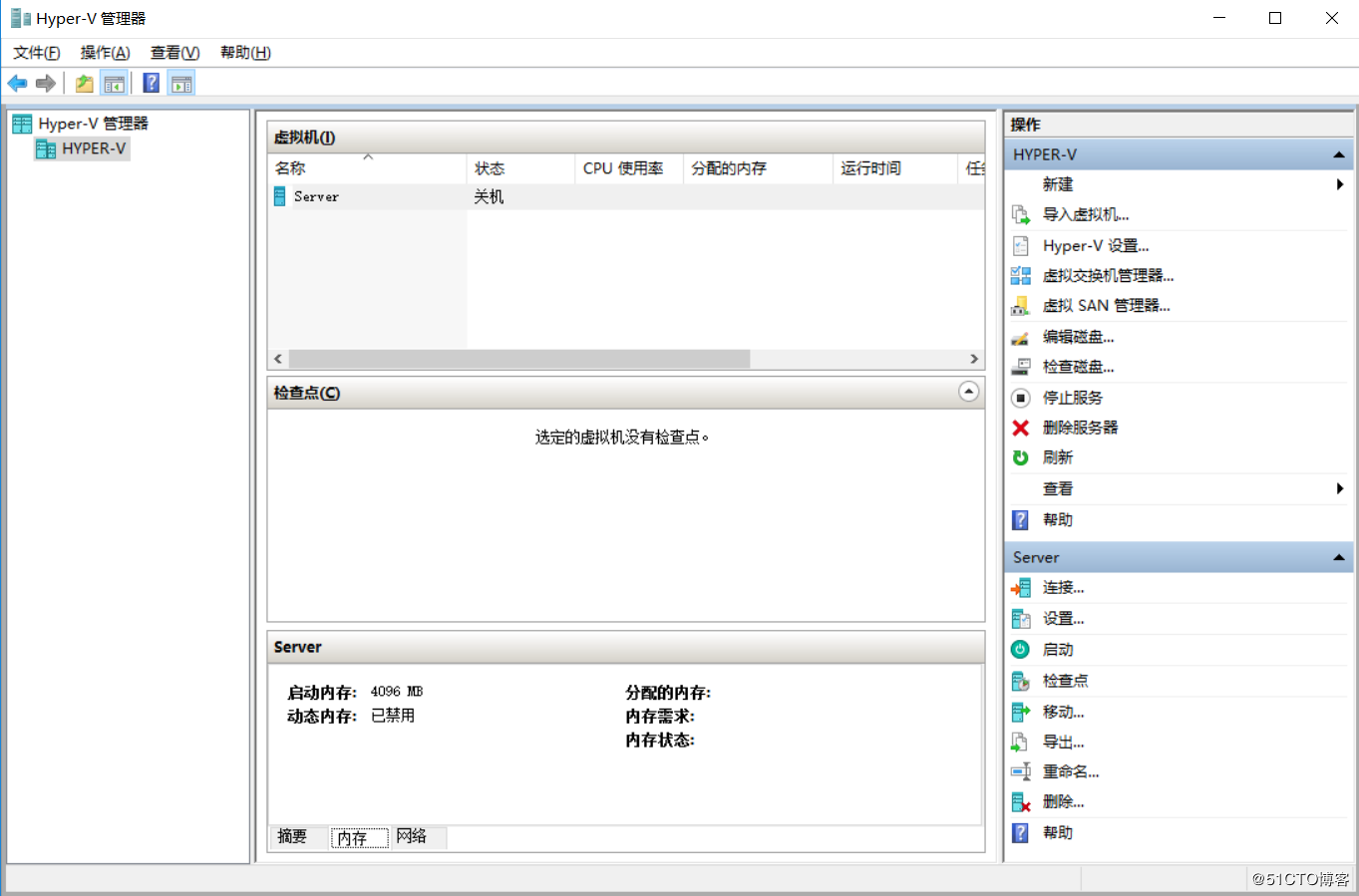
Task: Collapse the HYPER-V actions section
Action: coord(1339,153)
